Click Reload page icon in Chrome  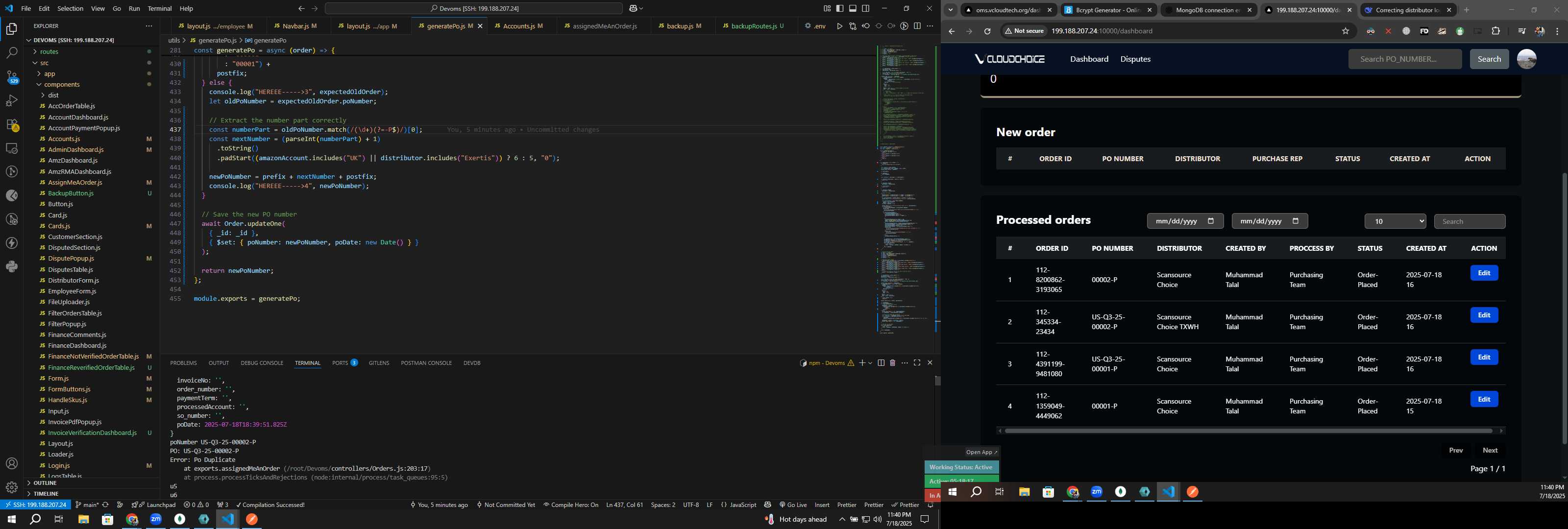(987, 31)
